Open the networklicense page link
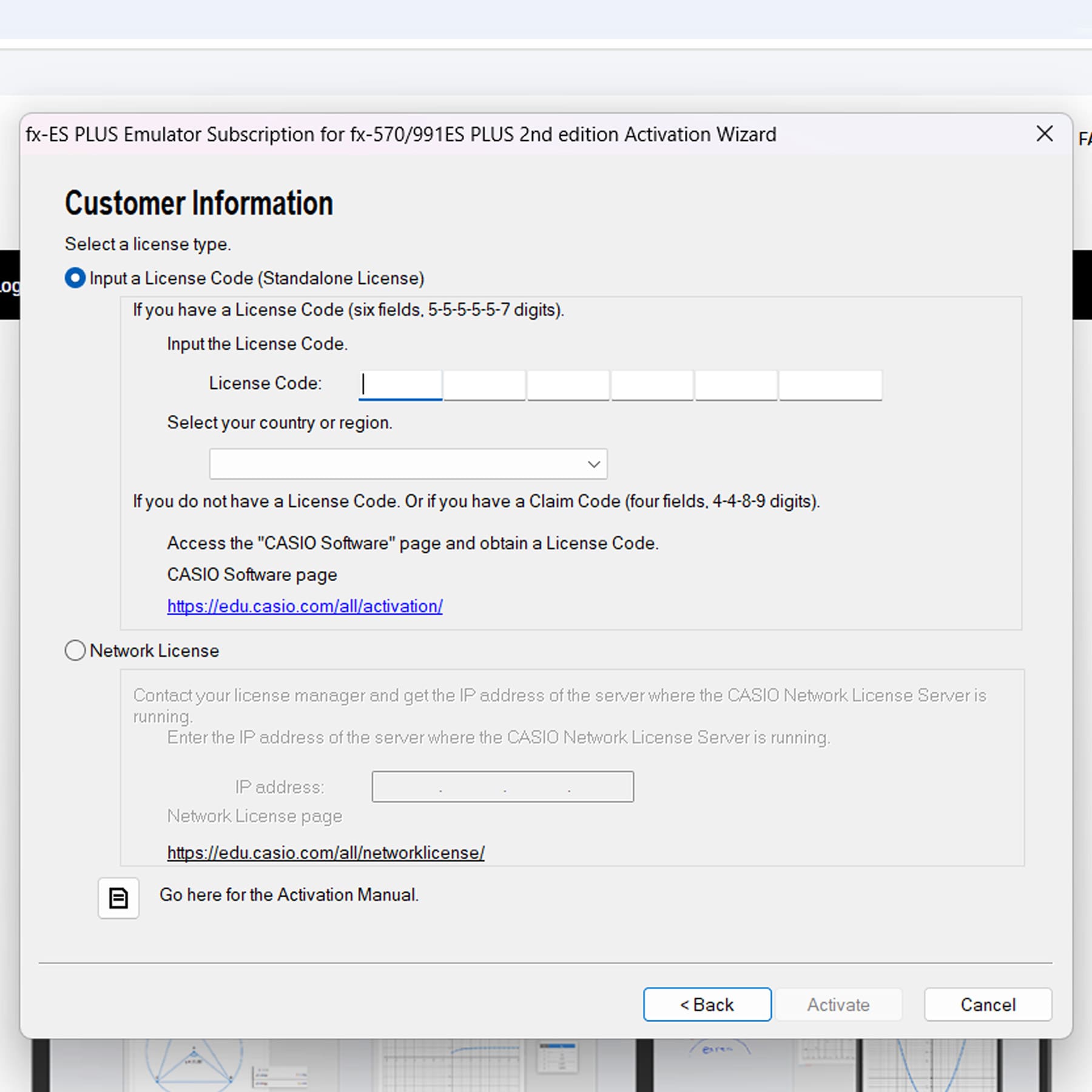 pos(326,852)
